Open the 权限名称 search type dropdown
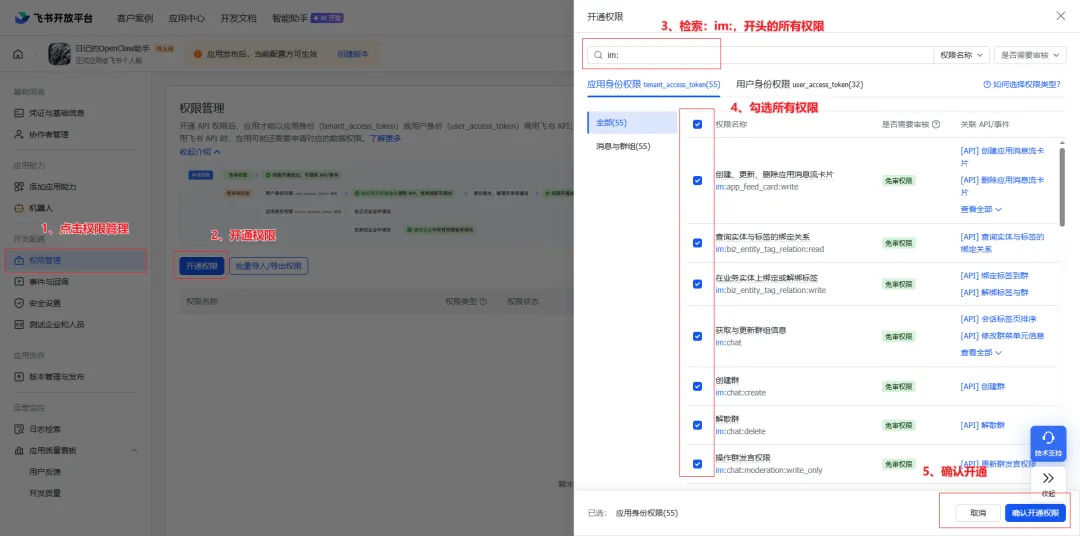1080x536 pixels. [x=962, y=55]
